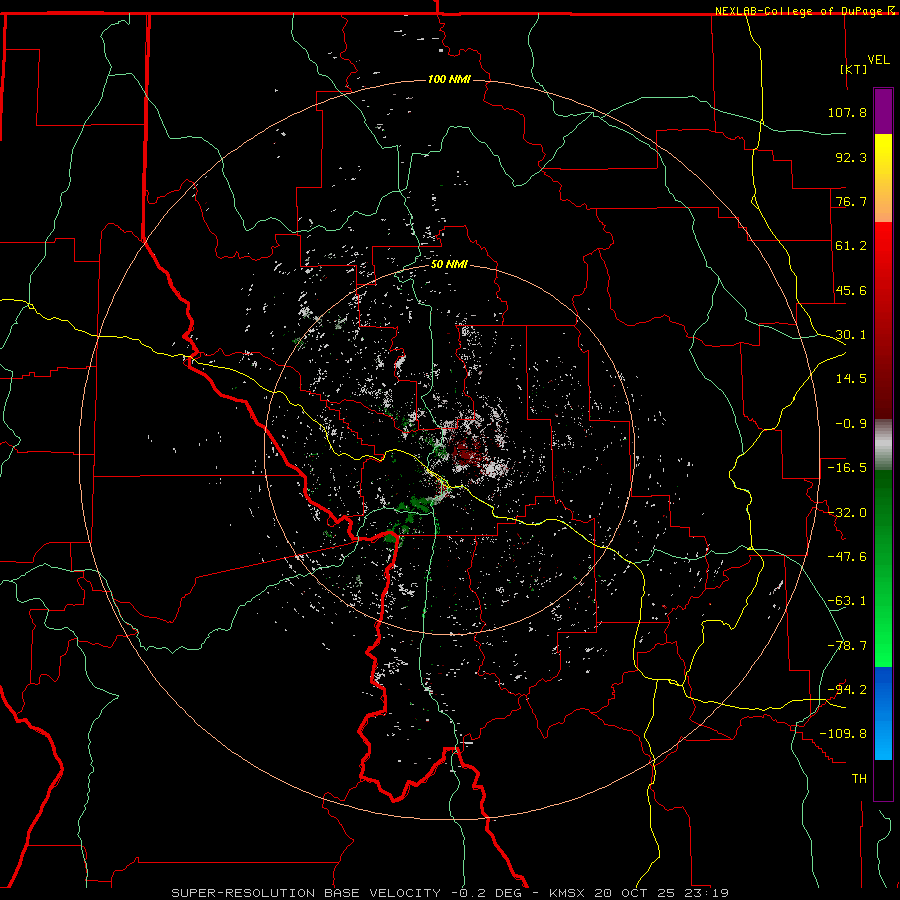Click the -16.5 scale value

pos(847,468)
